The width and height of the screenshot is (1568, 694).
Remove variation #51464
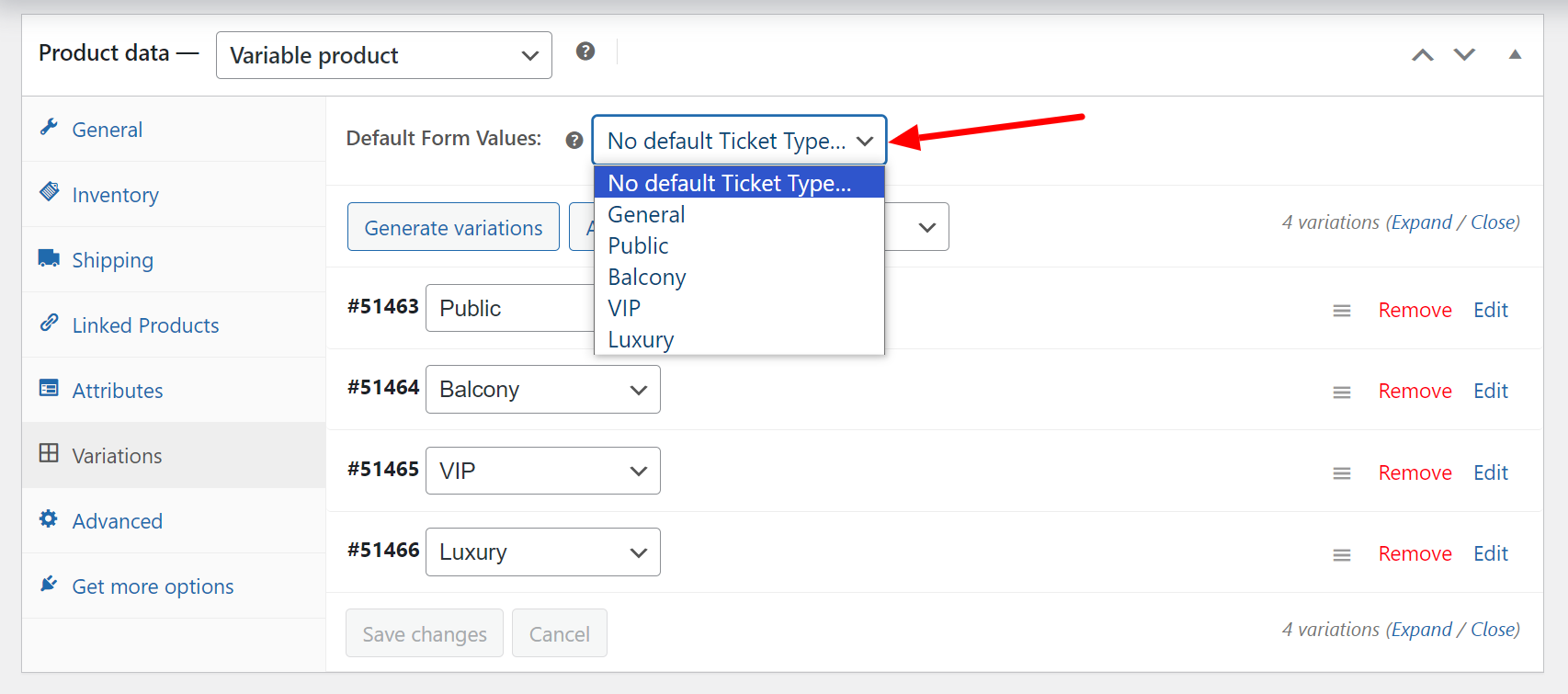1415,392
